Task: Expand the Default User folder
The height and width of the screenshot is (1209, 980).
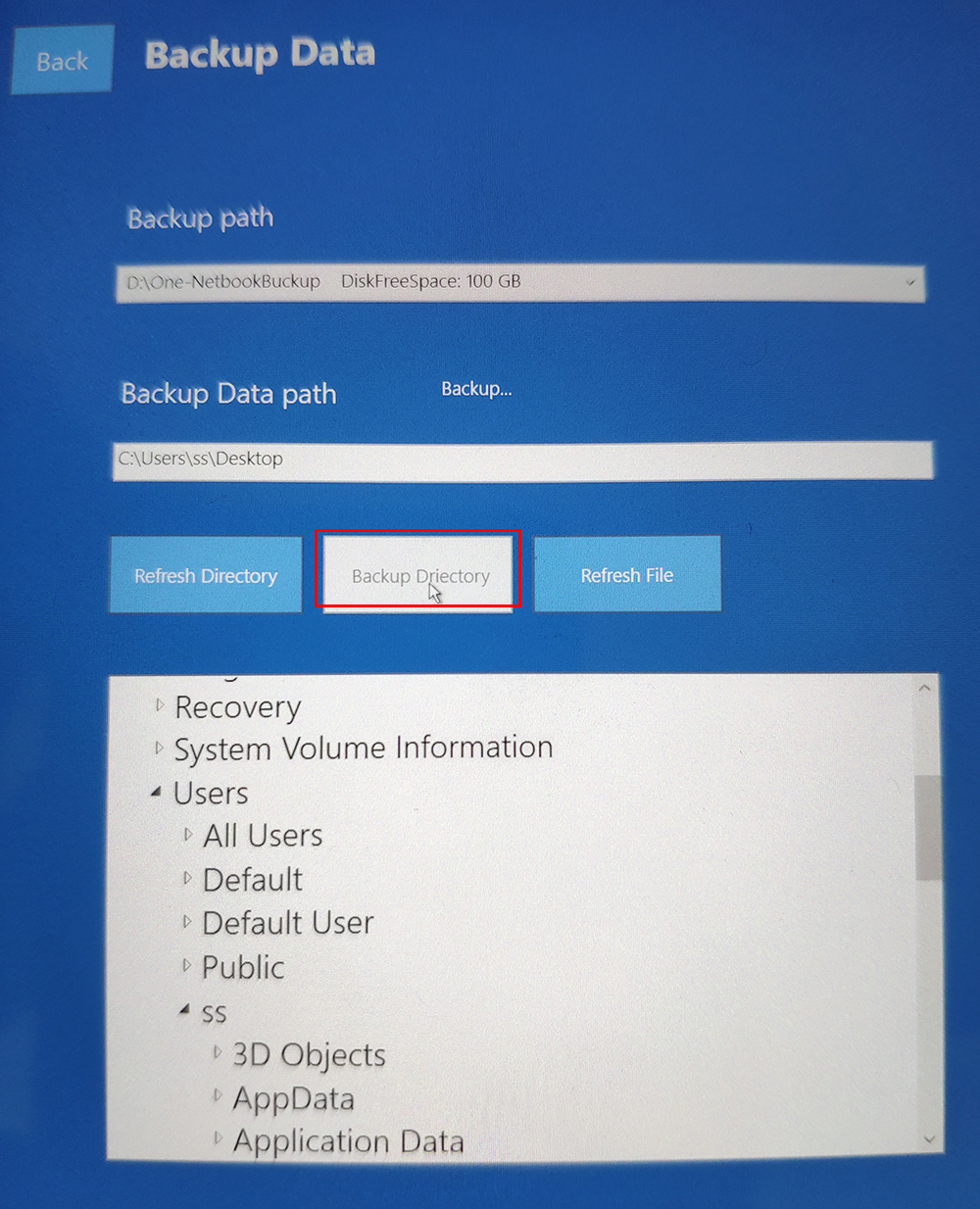Action: (186, 922)
